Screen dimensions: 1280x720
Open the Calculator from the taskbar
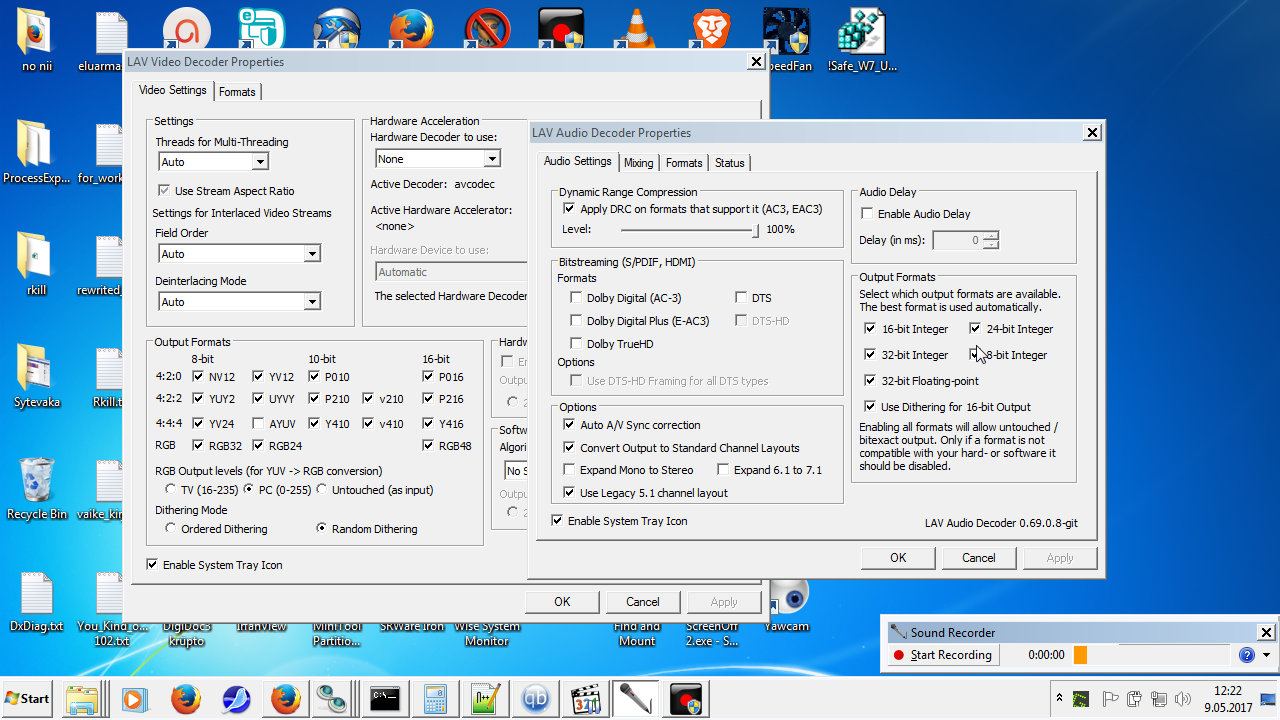pos(435,698)
